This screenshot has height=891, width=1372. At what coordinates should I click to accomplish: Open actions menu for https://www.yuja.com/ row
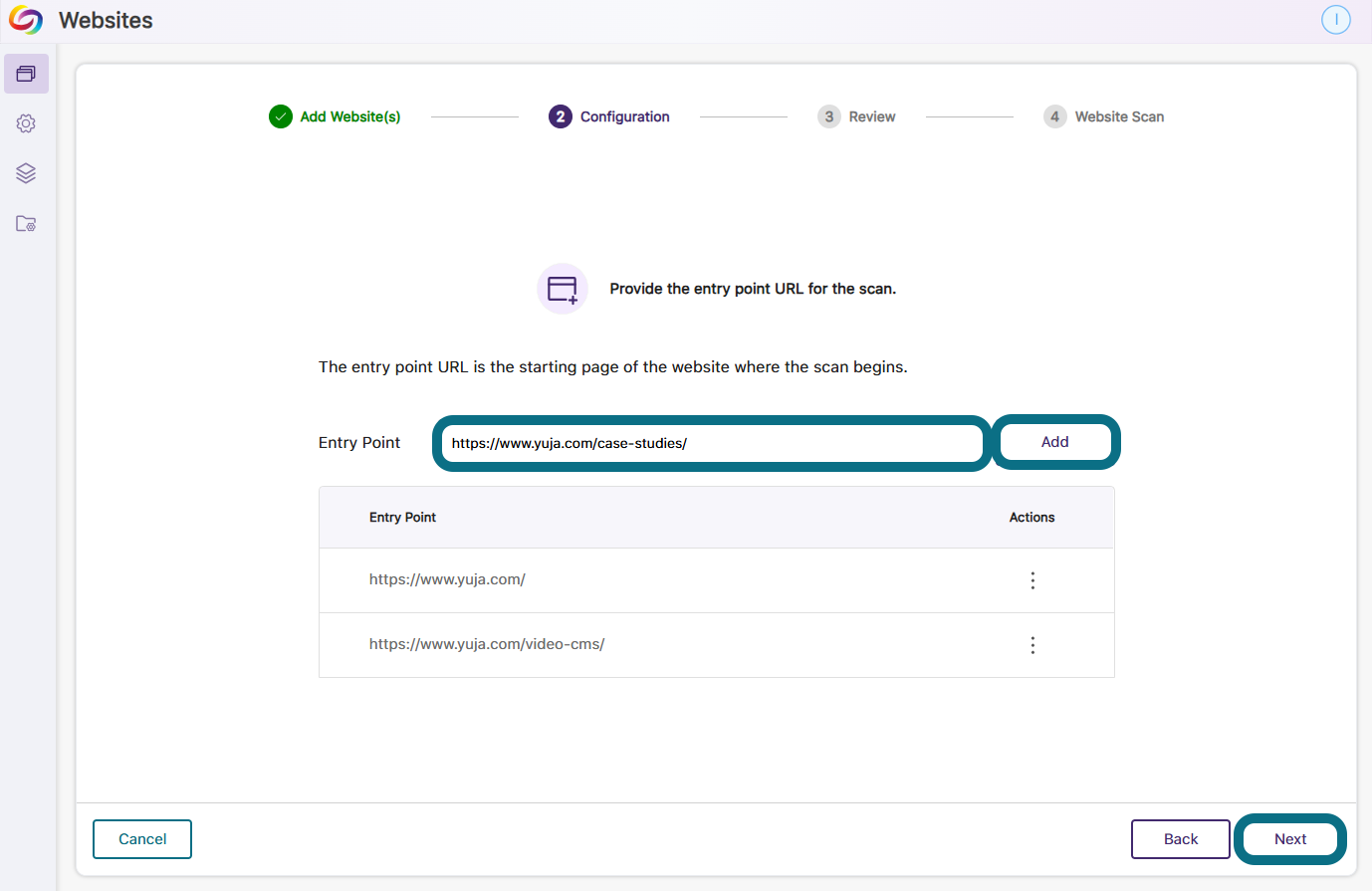tap(1032, 580)
